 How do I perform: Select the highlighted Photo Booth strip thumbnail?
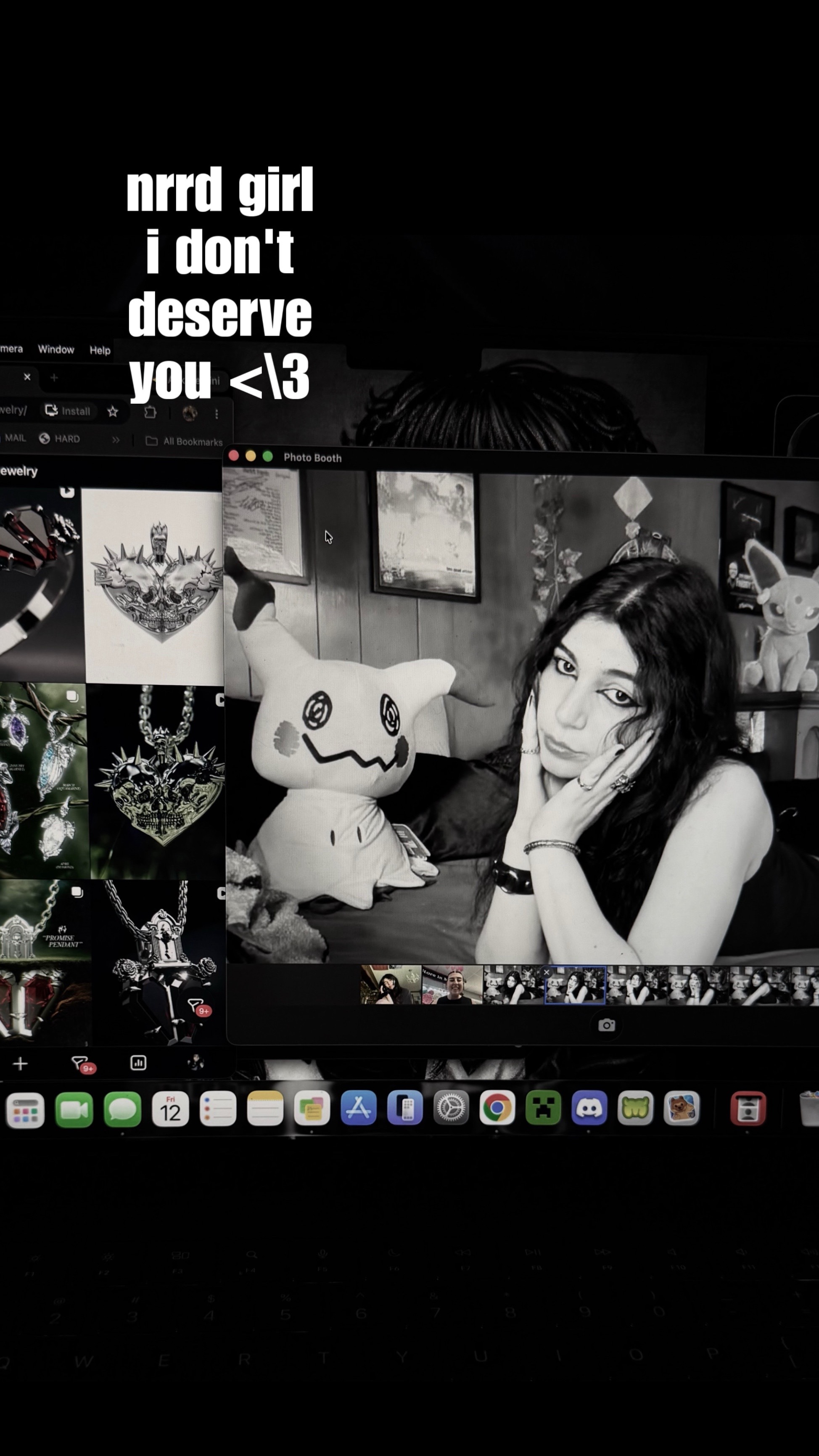coord(575,985)
